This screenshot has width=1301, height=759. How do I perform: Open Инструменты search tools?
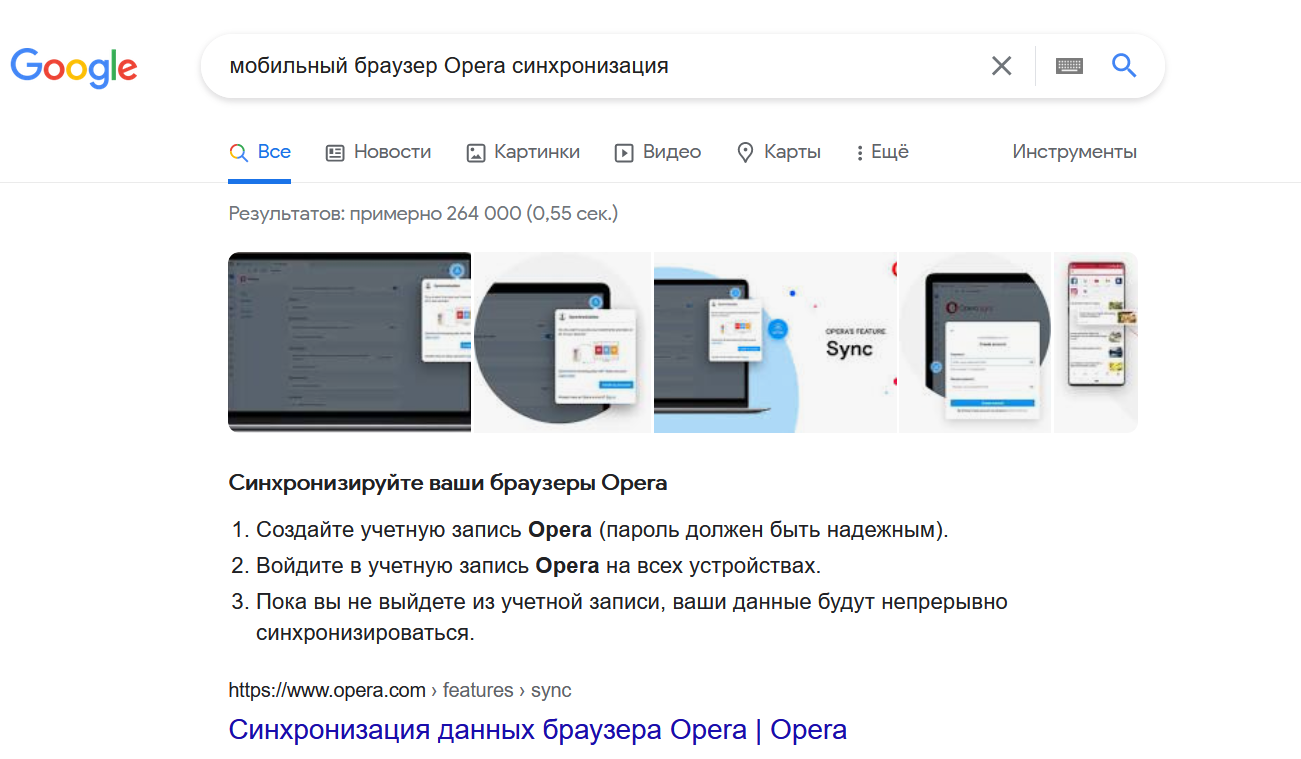coord(1074,152)
